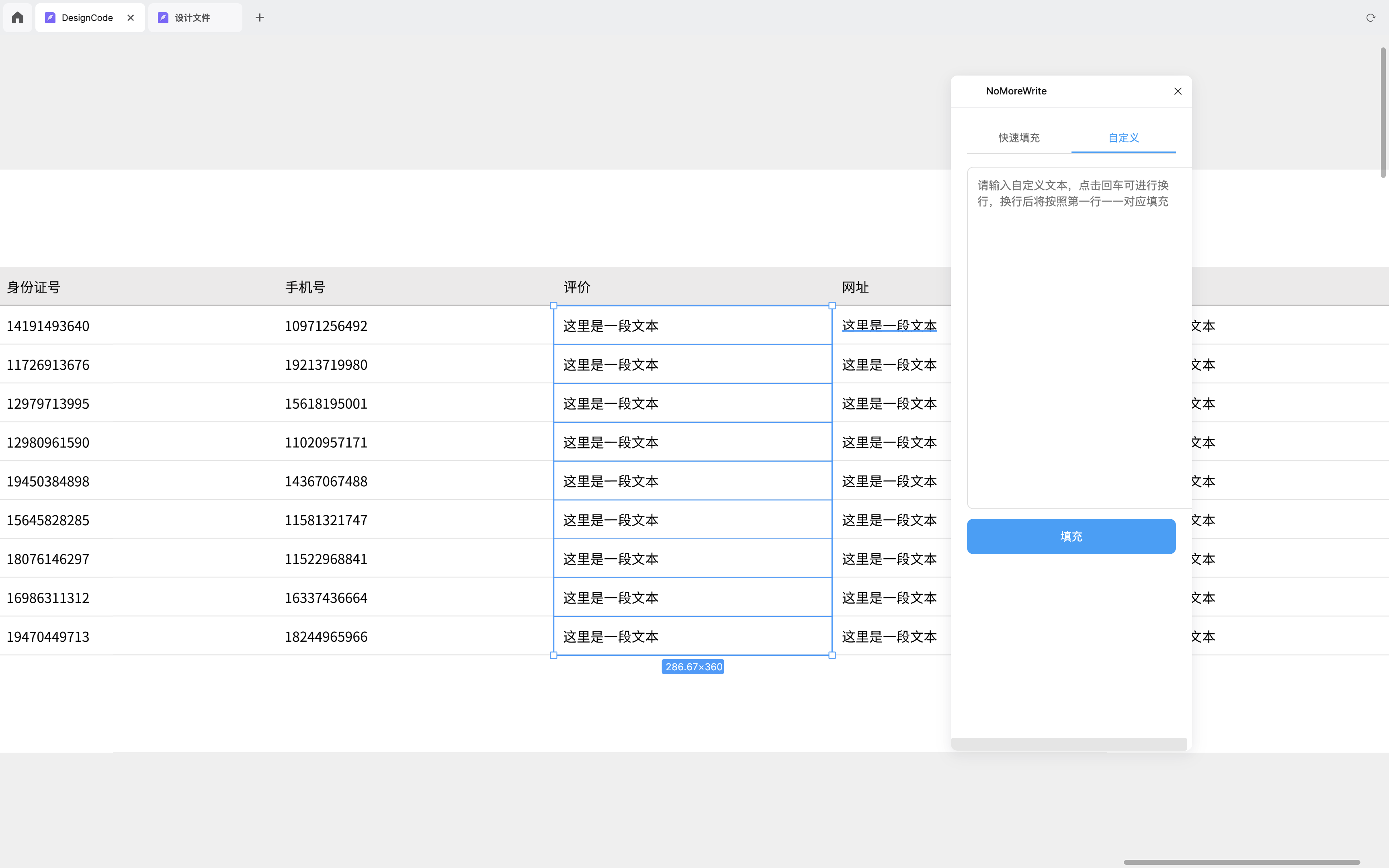Click the 填充 button
This screenshot has width=1389, height=868.
tap(1071, 536)
